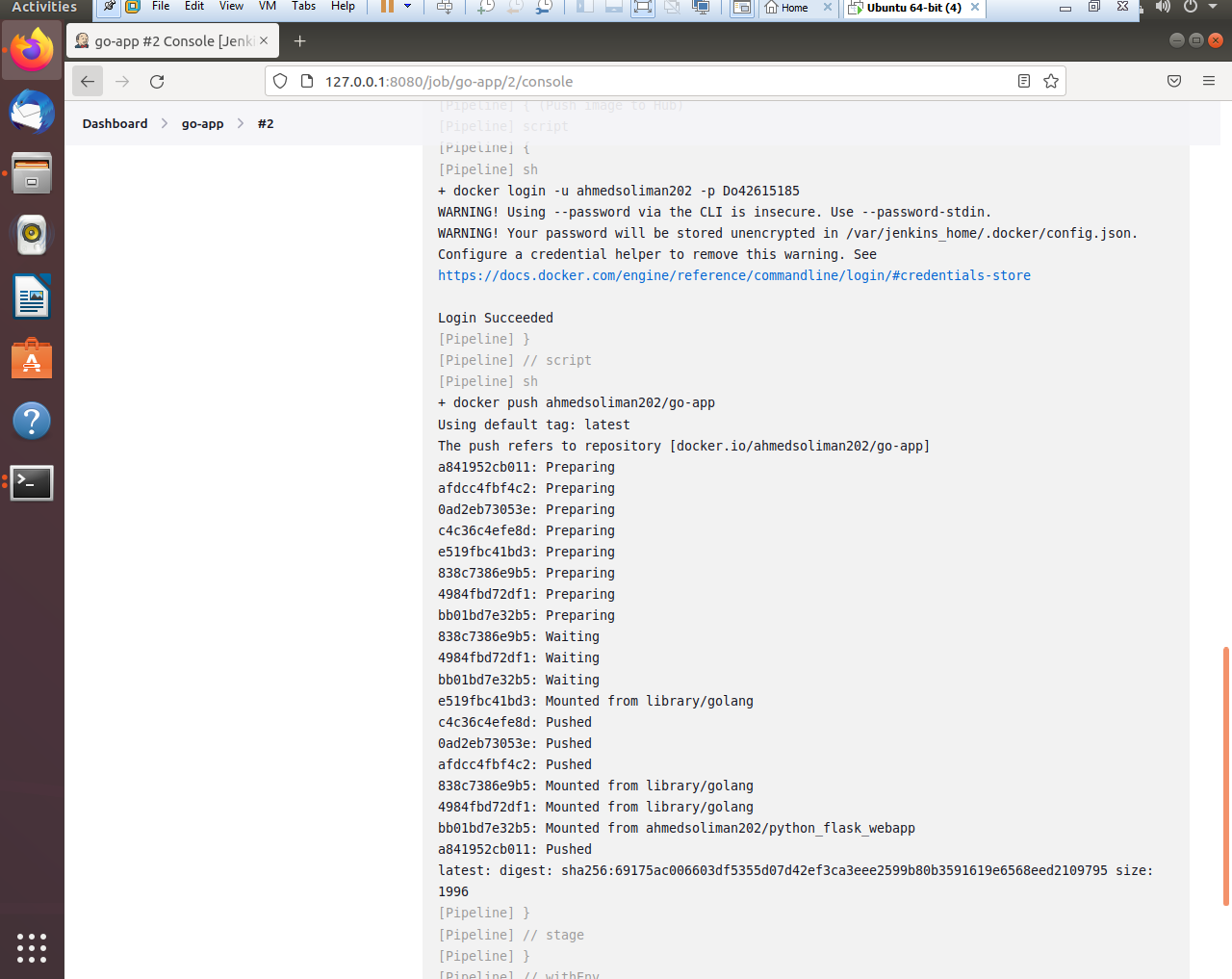This screenshot has height=979, width=1232.
Task: Go to the Jenkins Dashboard breadcrumb
Action: 115,123
